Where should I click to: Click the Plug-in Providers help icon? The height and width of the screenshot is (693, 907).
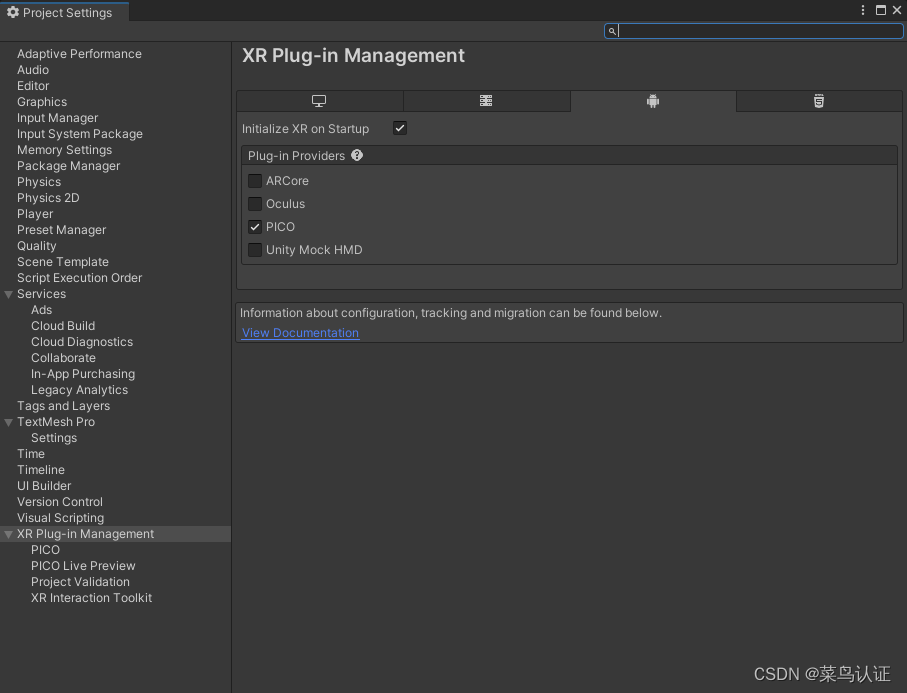click(x=357, y=156)
